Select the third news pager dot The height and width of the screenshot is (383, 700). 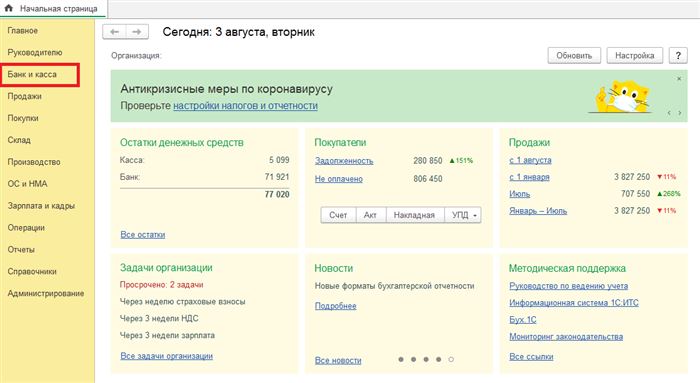[426, 359]
